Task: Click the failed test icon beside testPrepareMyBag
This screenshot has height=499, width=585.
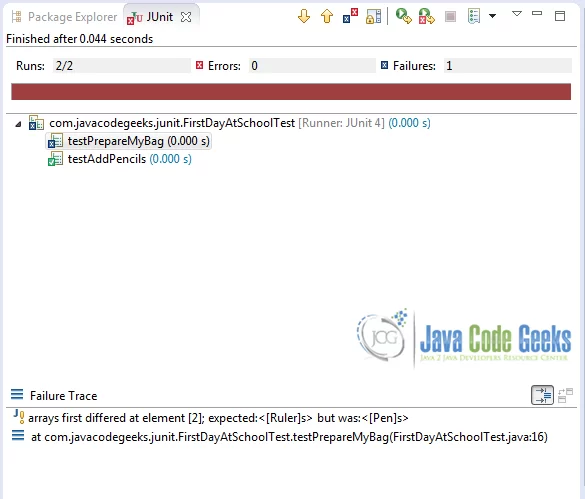Action: coord(55,141)
